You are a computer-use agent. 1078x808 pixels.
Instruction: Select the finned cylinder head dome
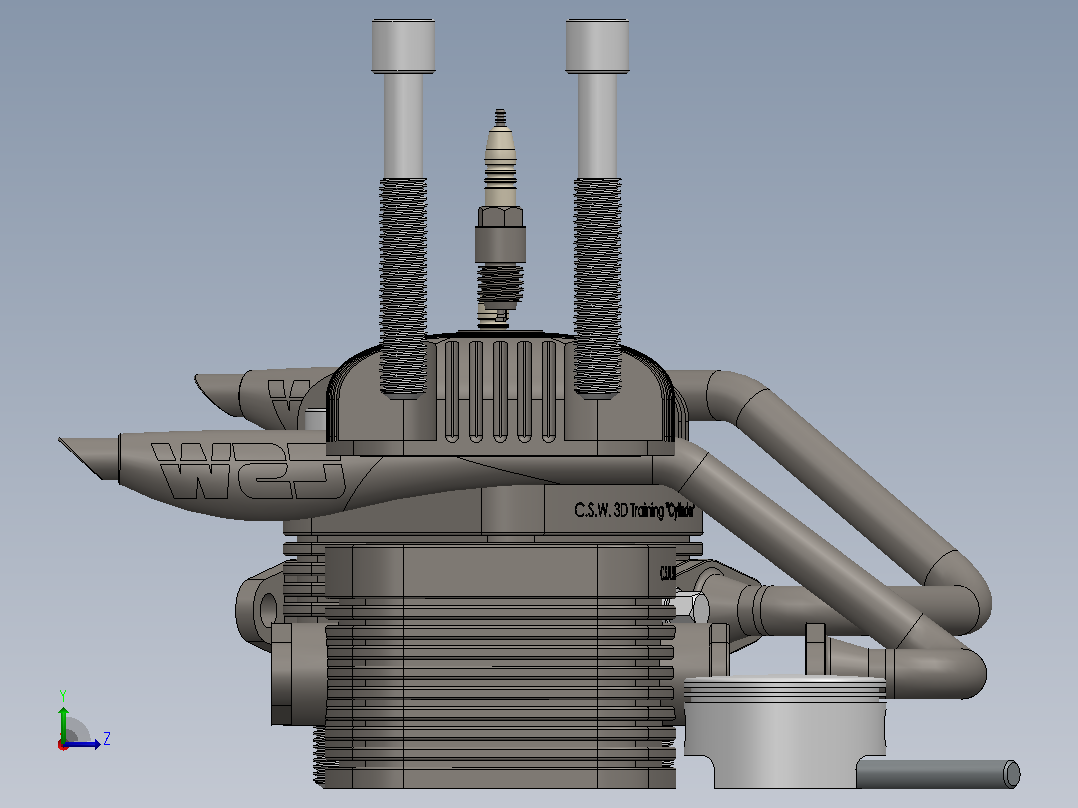click(500, 394)
